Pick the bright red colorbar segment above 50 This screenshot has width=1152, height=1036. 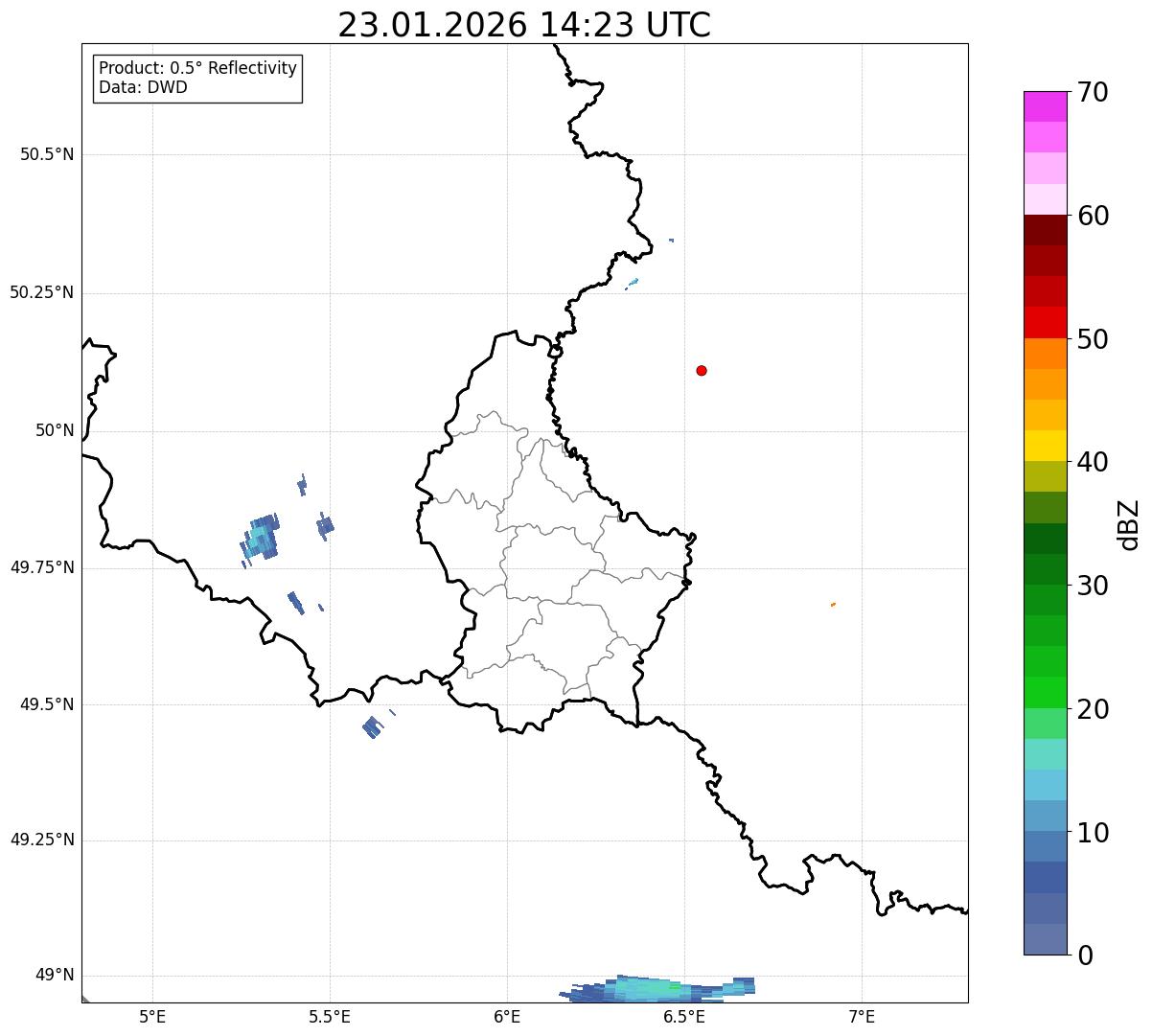pos(1046,322)
